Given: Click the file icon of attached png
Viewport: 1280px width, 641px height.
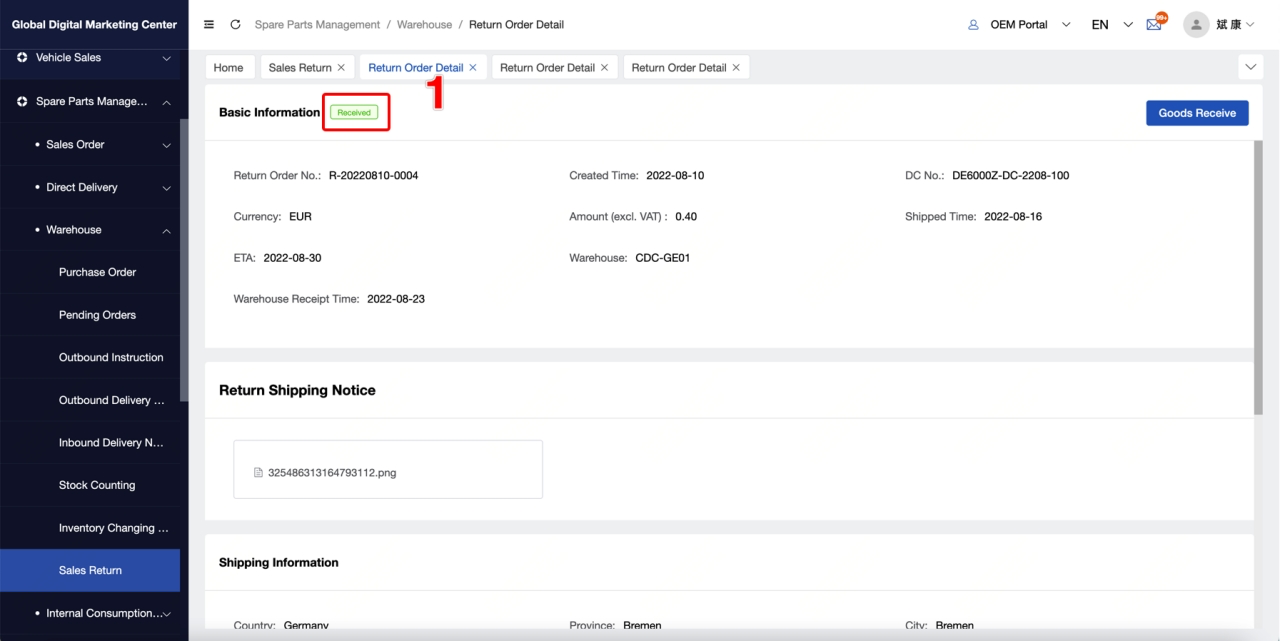Looking at the screenshot, I should pos(258,473).
